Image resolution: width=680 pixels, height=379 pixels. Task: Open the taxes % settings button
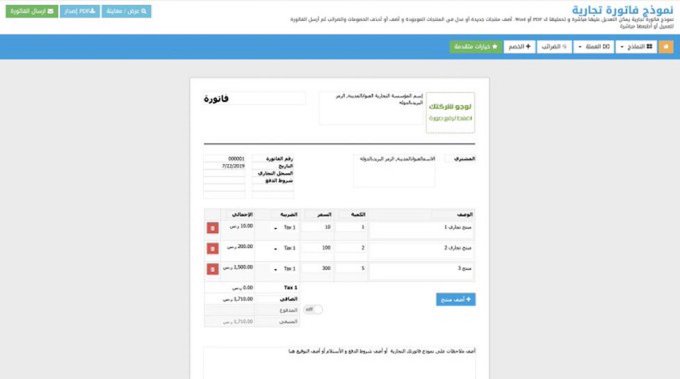[554, 47]
